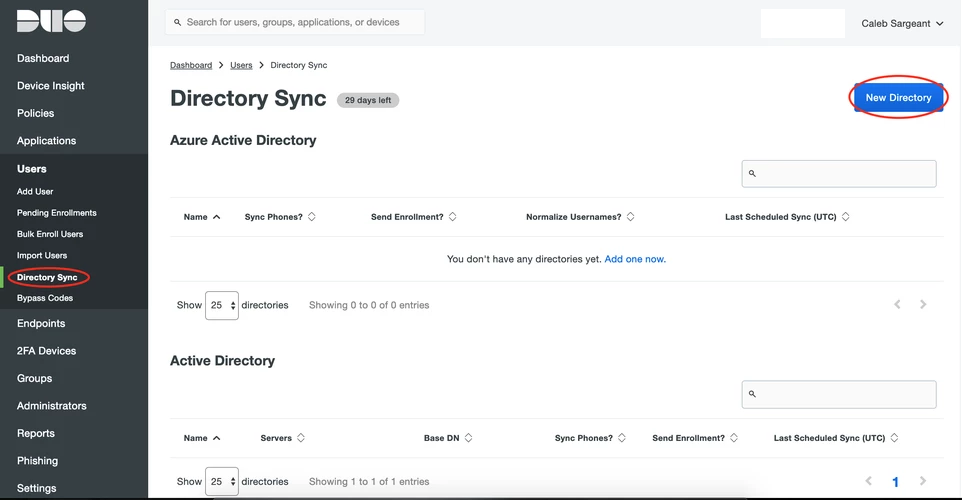Sort Active Directory table by Send Enrollment
962x500 pixels.
734,438
